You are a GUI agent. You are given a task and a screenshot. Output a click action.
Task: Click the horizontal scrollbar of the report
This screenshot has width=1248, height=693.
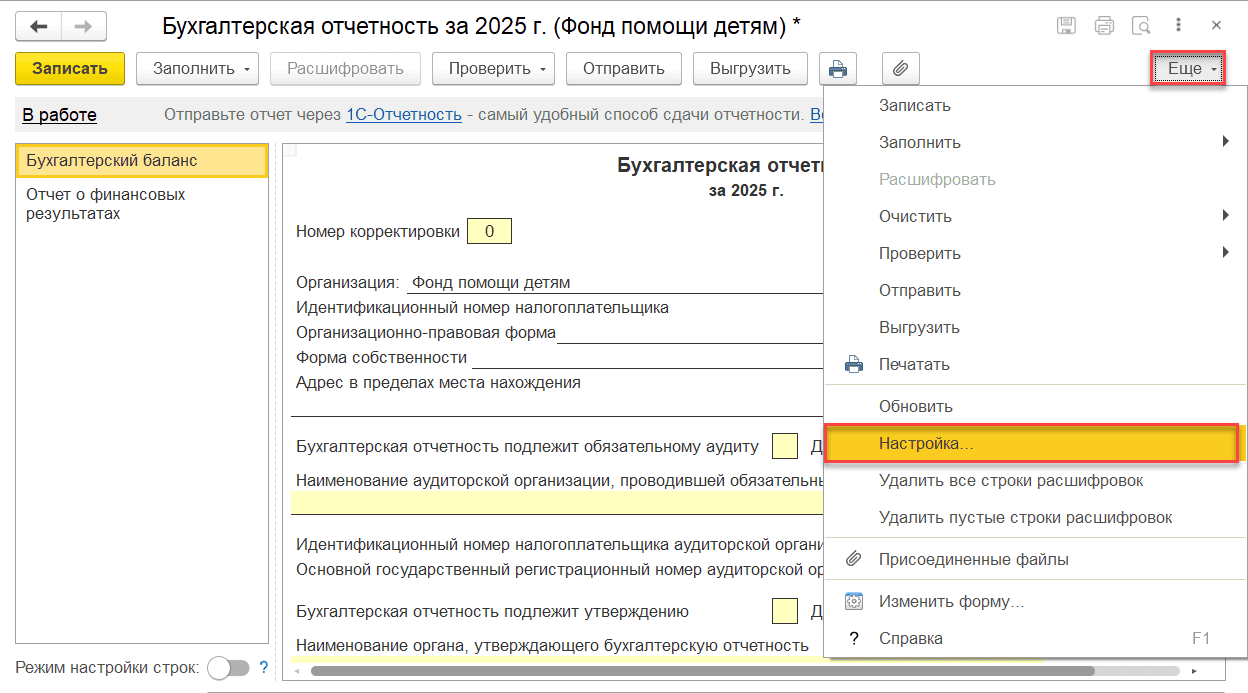(x=700, y=670)
